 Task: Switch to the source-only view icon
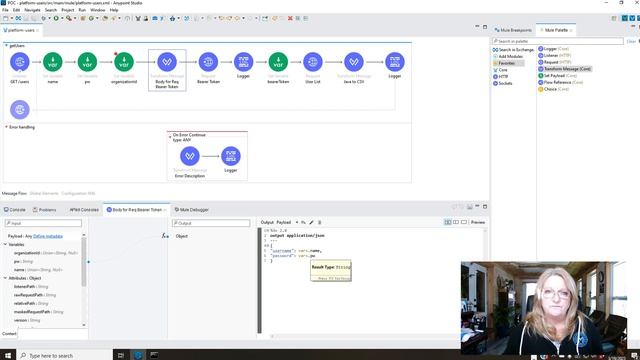tap(464, 222)
